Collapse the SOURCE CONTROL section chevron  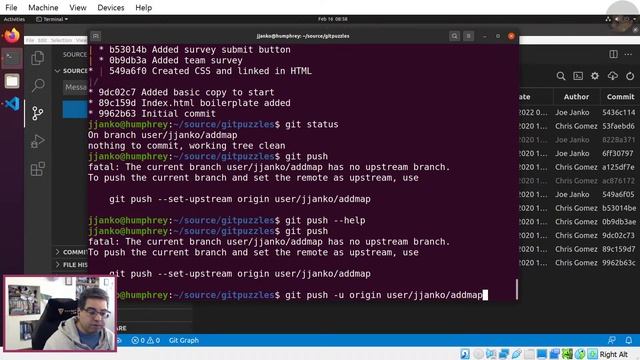click(x=58, y=71)
